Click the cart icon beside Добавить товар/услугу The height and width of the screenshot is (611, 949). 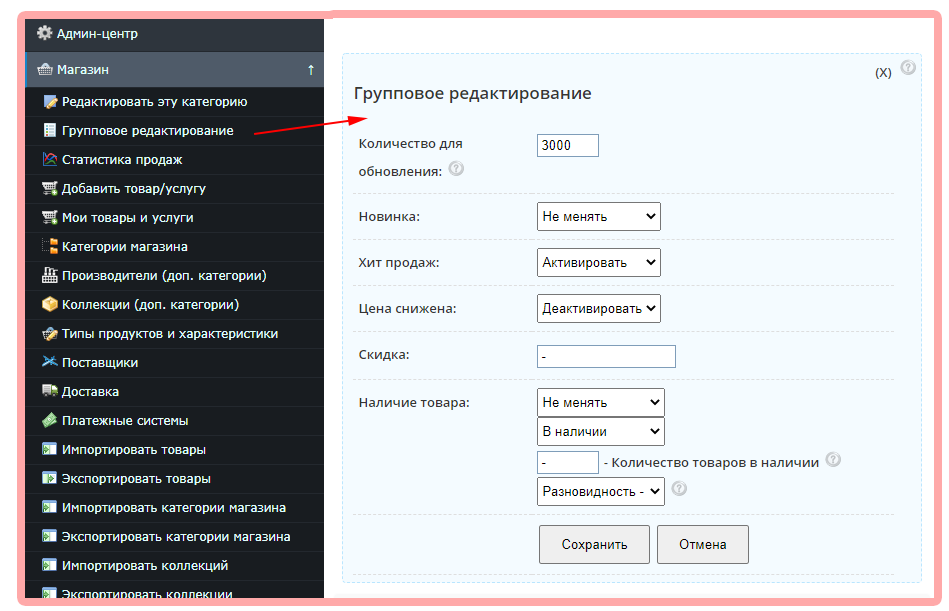coord(49,188)
